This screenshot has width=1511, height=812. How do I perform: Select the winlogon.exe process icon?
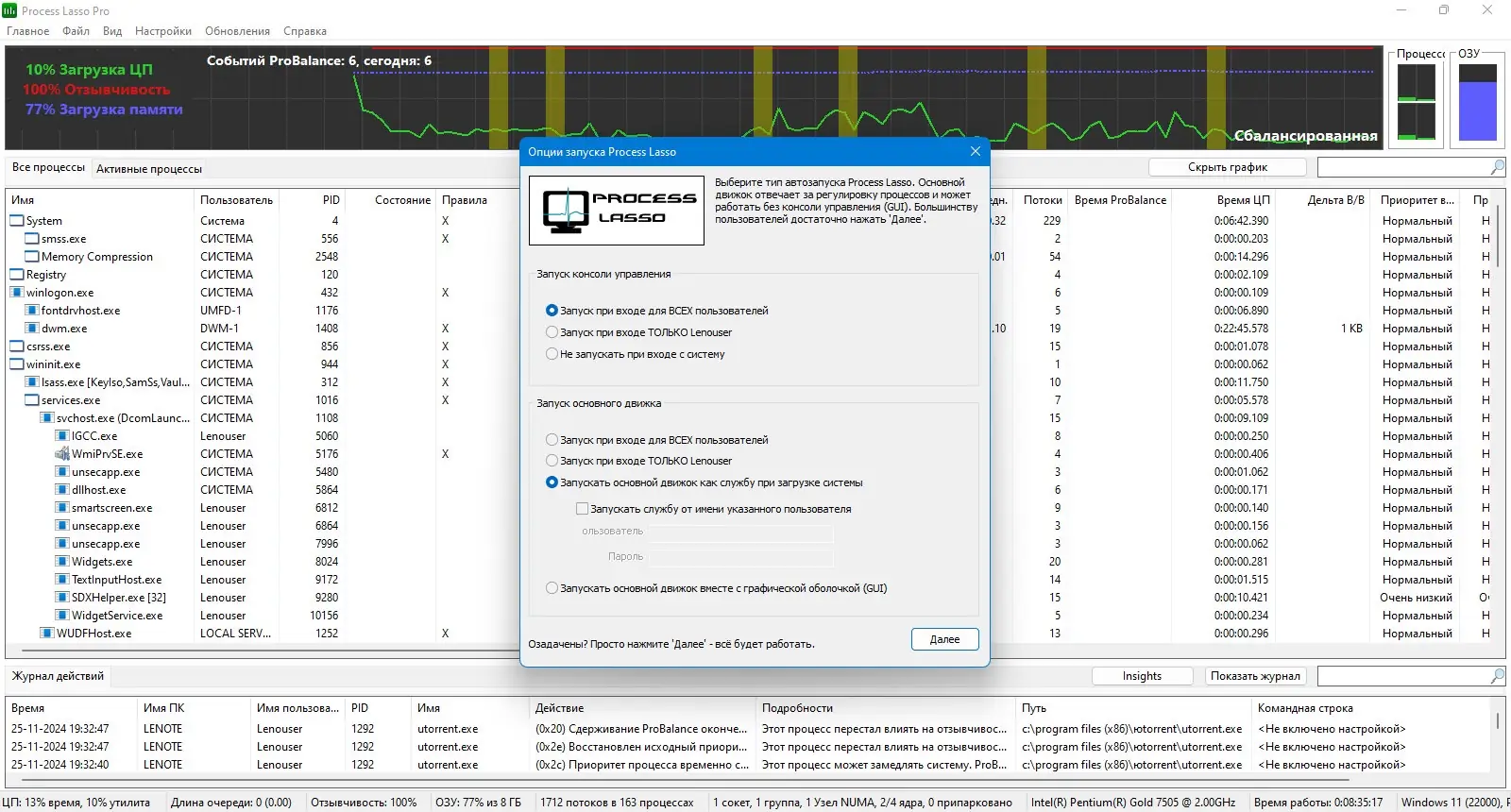click(17, 293)
